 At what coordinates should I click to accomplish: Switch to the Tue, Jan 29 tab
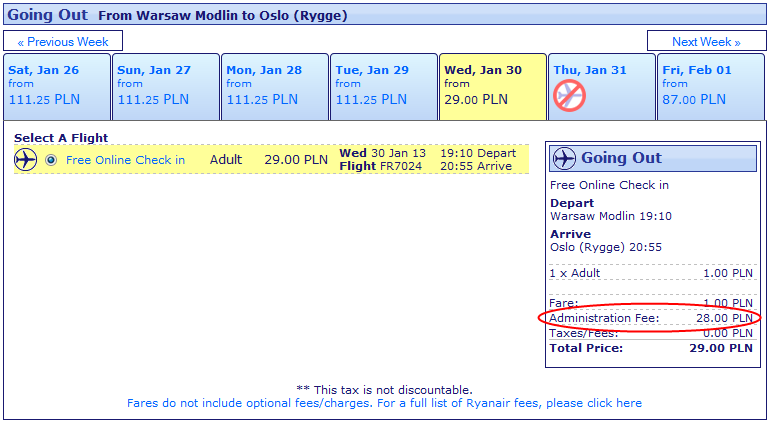(x=384, y=85)
